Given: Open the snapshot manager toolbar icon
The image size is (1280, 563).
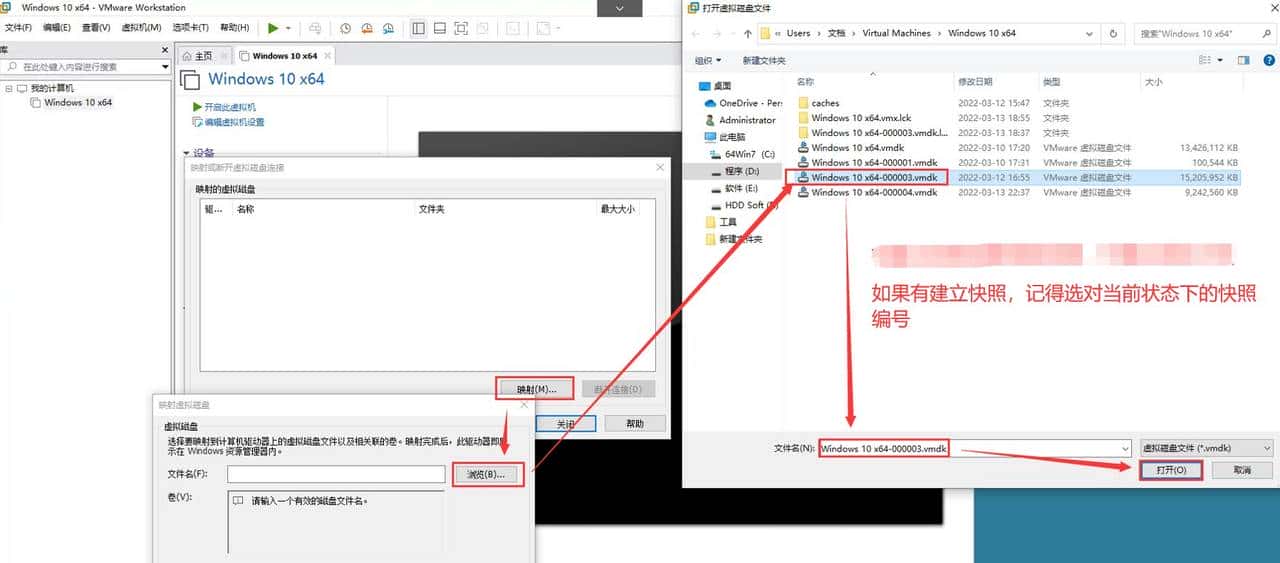Looking at the screenshot, I should click(388, 29).
